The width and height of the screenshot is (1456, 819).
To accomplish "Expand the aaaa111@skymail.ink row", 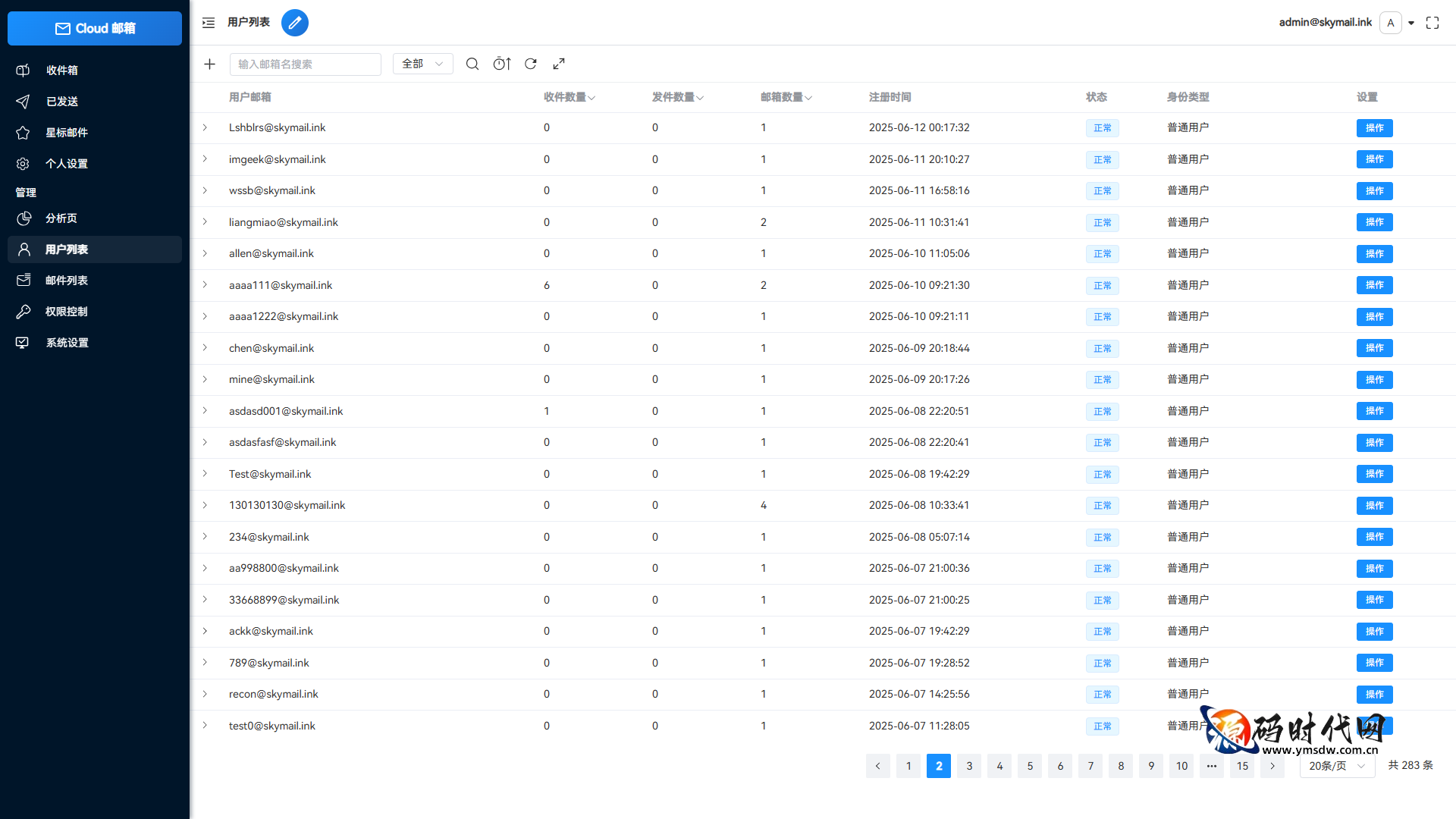I will (205, 285).
